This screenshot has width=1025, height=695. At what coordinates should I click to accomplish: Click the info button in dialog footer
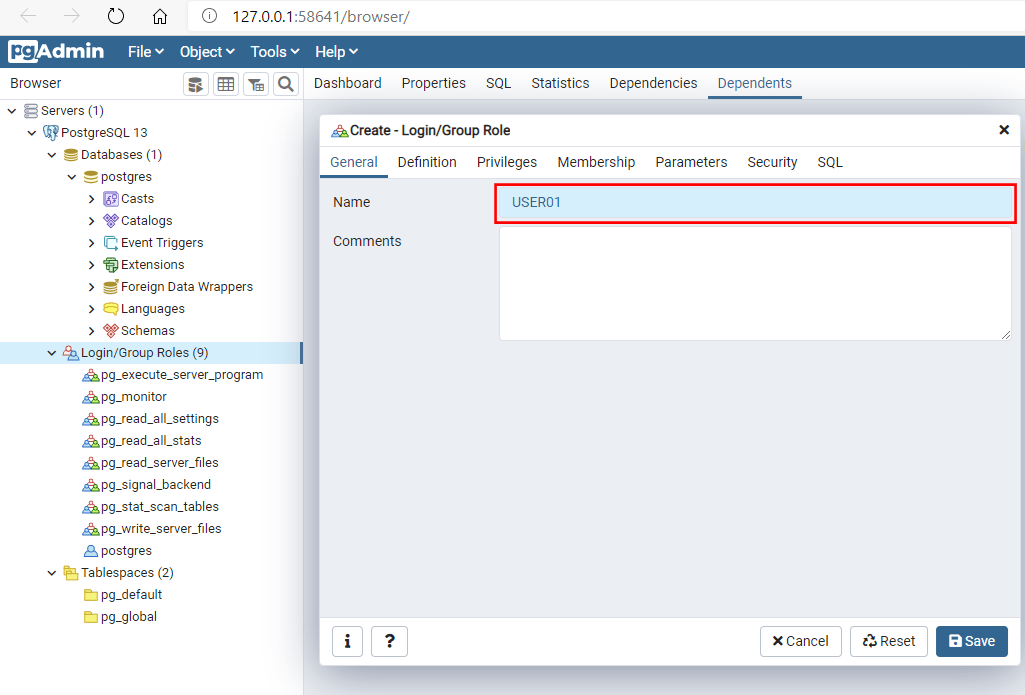(x=347, y=641)
